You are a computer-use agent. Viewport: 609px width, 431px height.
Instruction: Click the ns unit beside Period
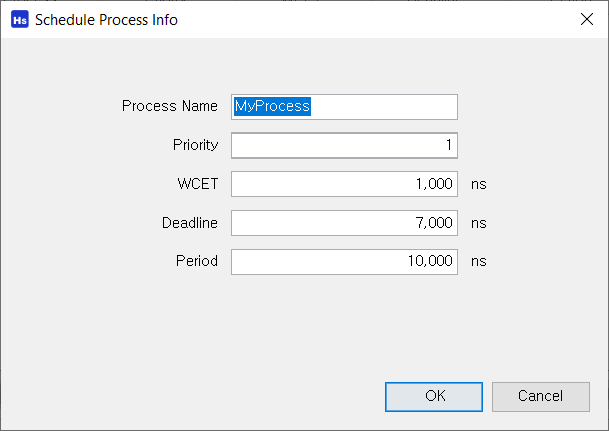coord(478,261)
